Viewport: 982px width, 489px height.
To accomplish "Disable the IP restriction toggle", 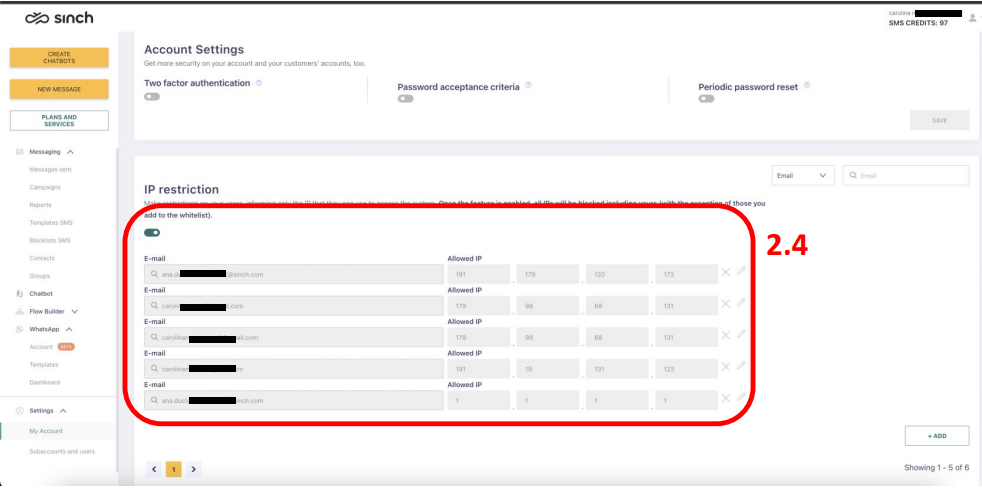I will coord(152,232).
